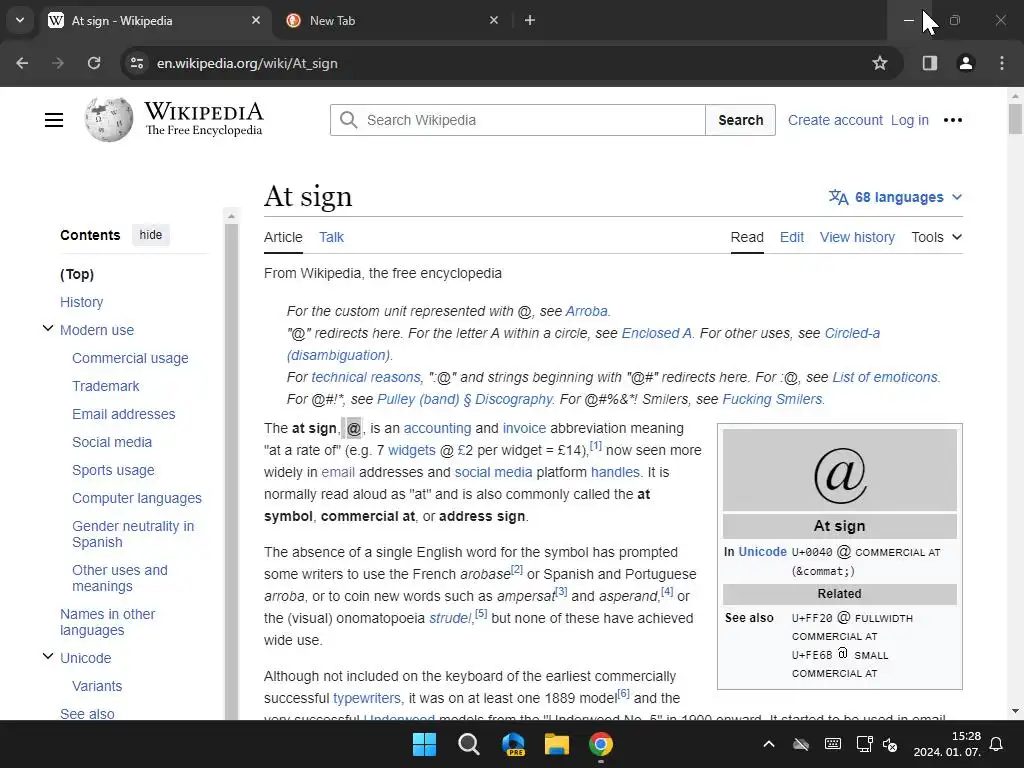Click Create account link
This screenshot has width=1024, height=768.
point(835,120)
